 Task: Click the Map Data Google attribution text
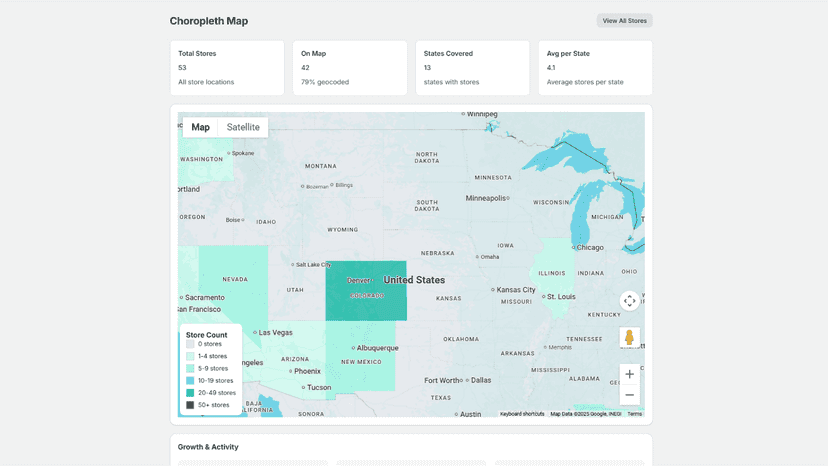(x=586, y=414)
